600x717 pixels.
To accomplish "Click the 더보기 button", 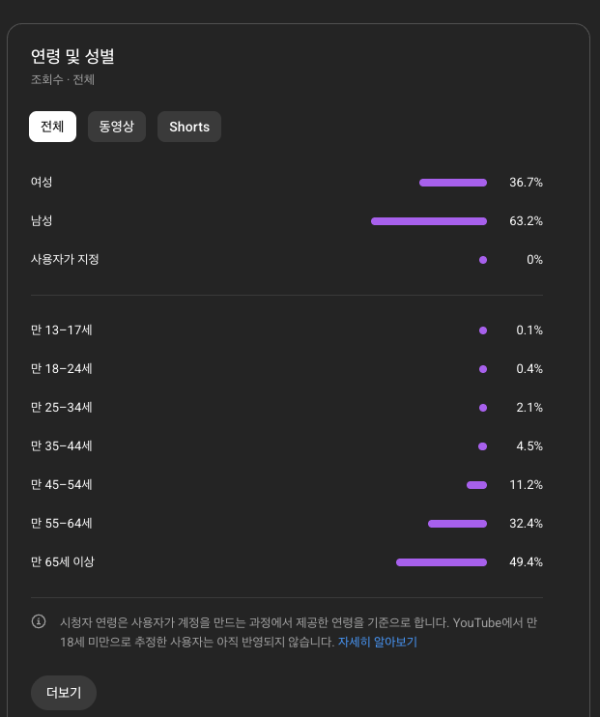I will [63, 692].
